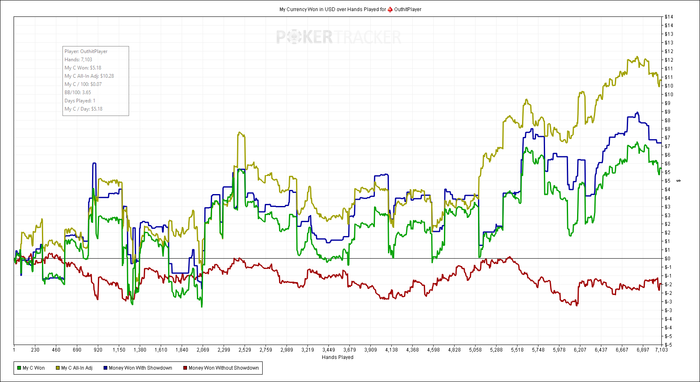Click the green My C Won legend swatch
Image resolution: width=700 pixels, height=382 pixels.
[19, 368]
